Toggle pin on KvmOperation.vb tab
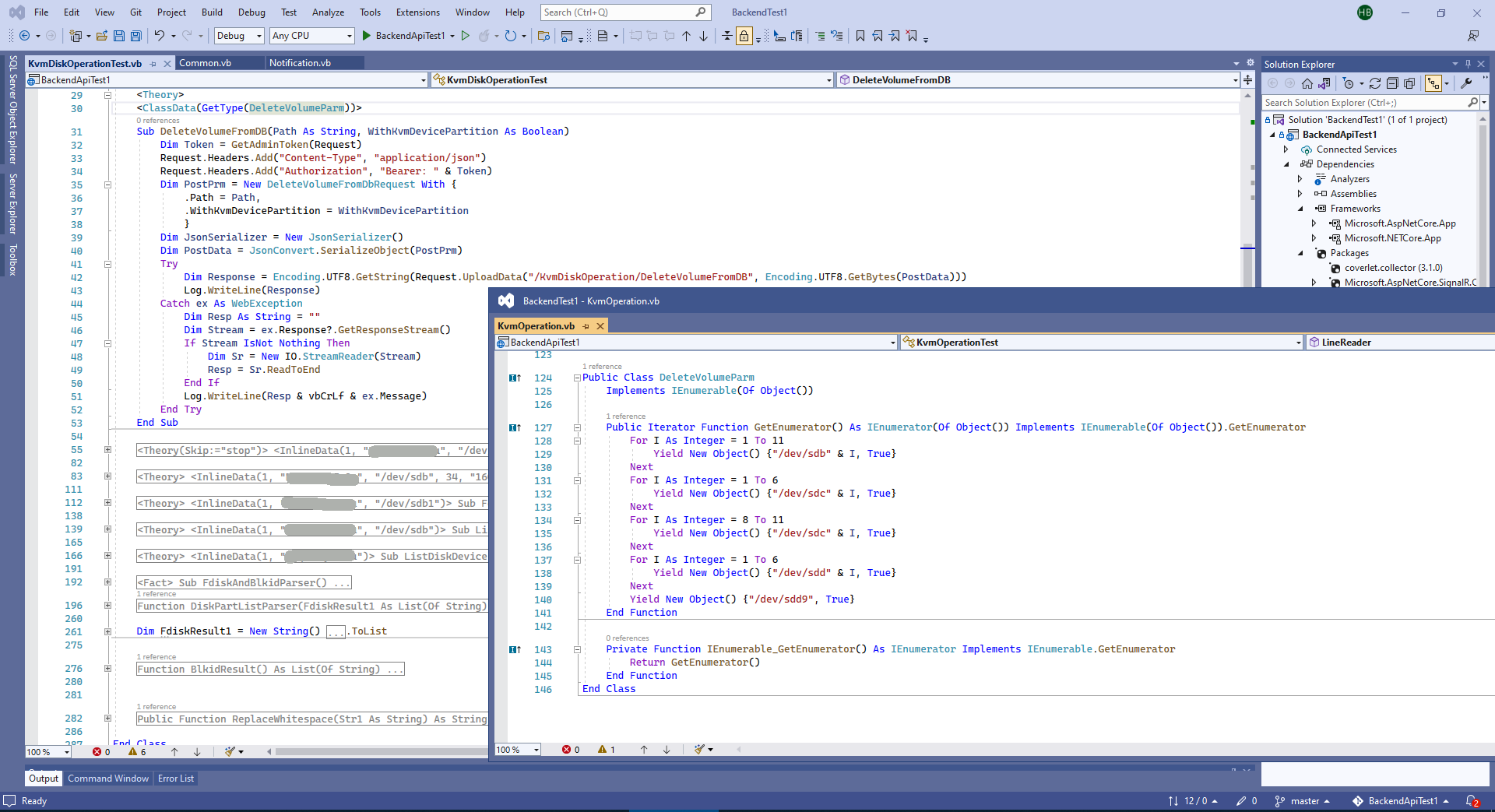The image size is (1495, 812). tap(586, 326)
